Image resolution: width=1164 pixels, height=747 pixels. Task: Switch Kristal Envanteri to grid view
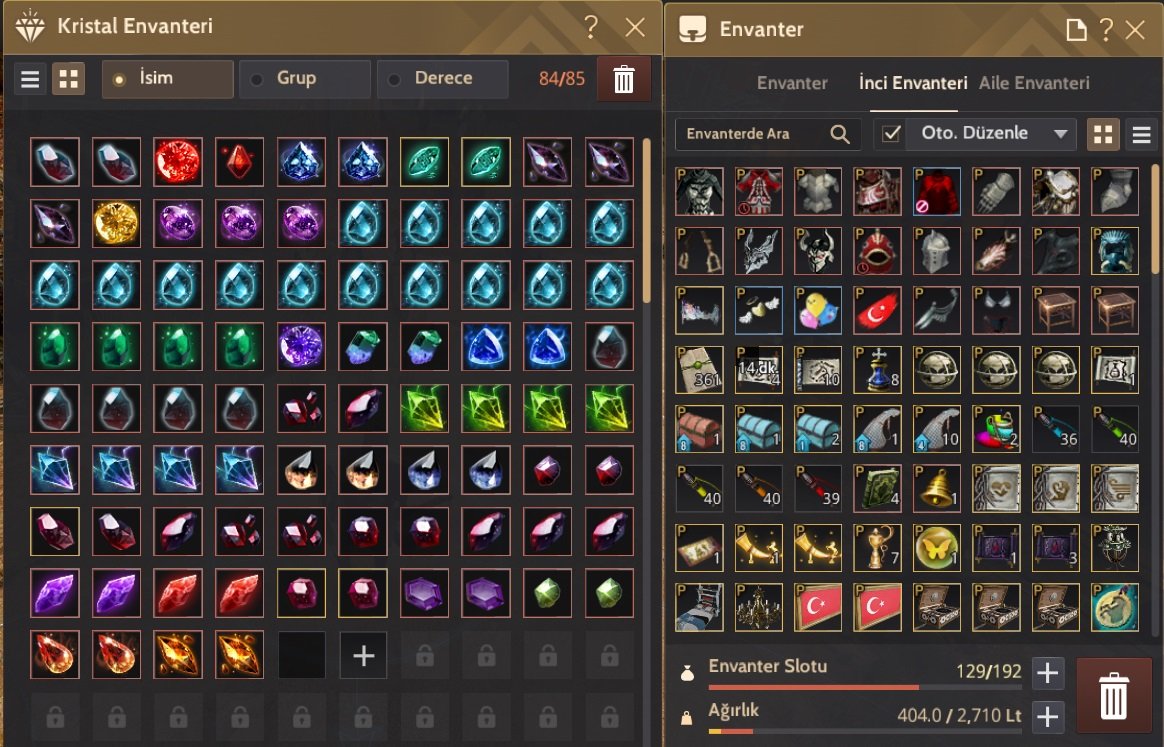[x=68, y=79]
